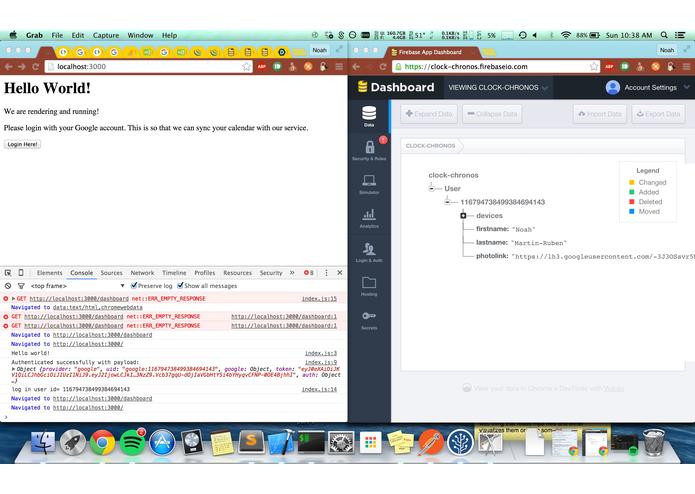
Task: Click the console filter funnel icon
Action: pyautogui.click(x=21, y=286)
